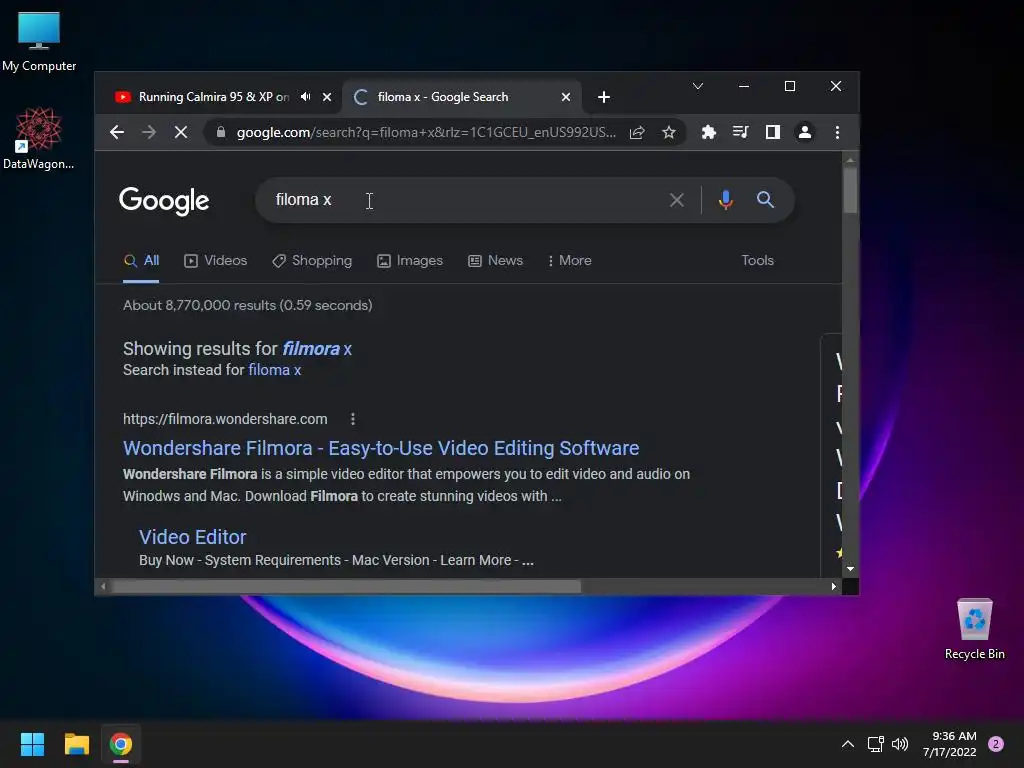This screenshot has width=1024, height=768.
Task: Click the horizontal scrollbar thumb
Action: click(x=346, y=586)
